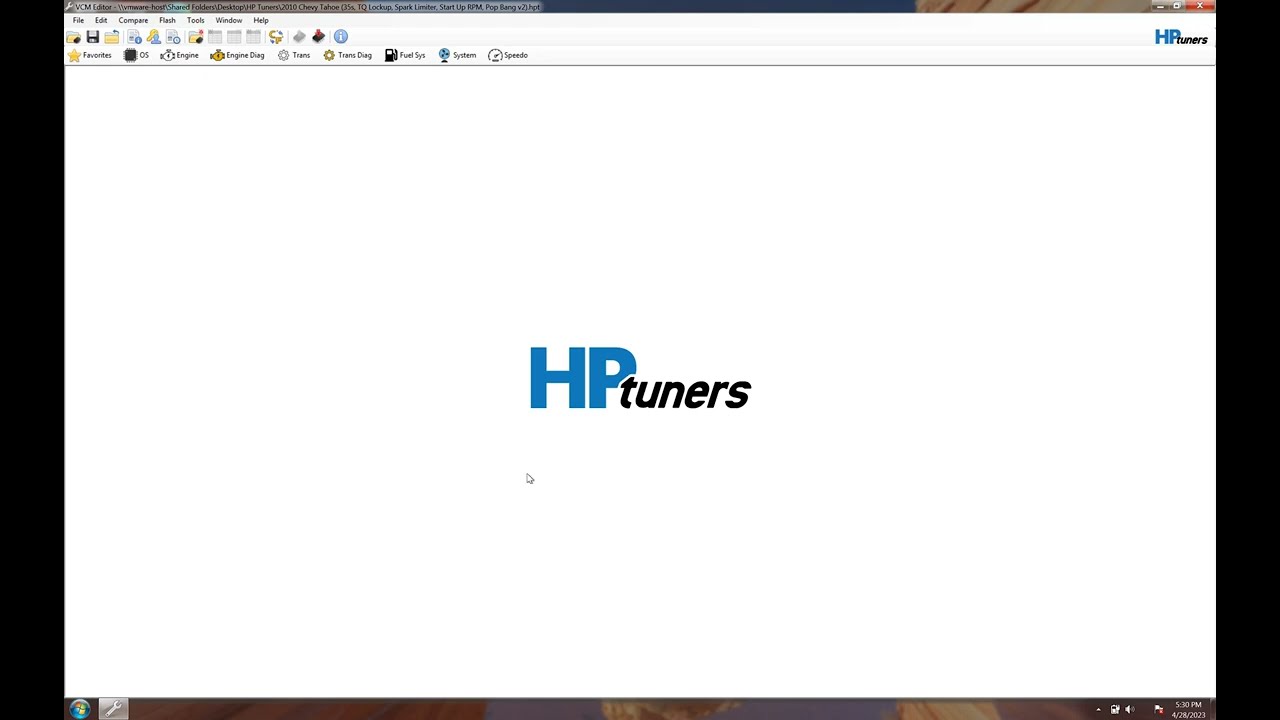This screenshot has height=720, width=1280.
Task: Click the folder with return arrow icon
Action: pyautogui.click(x=112, y=37)
